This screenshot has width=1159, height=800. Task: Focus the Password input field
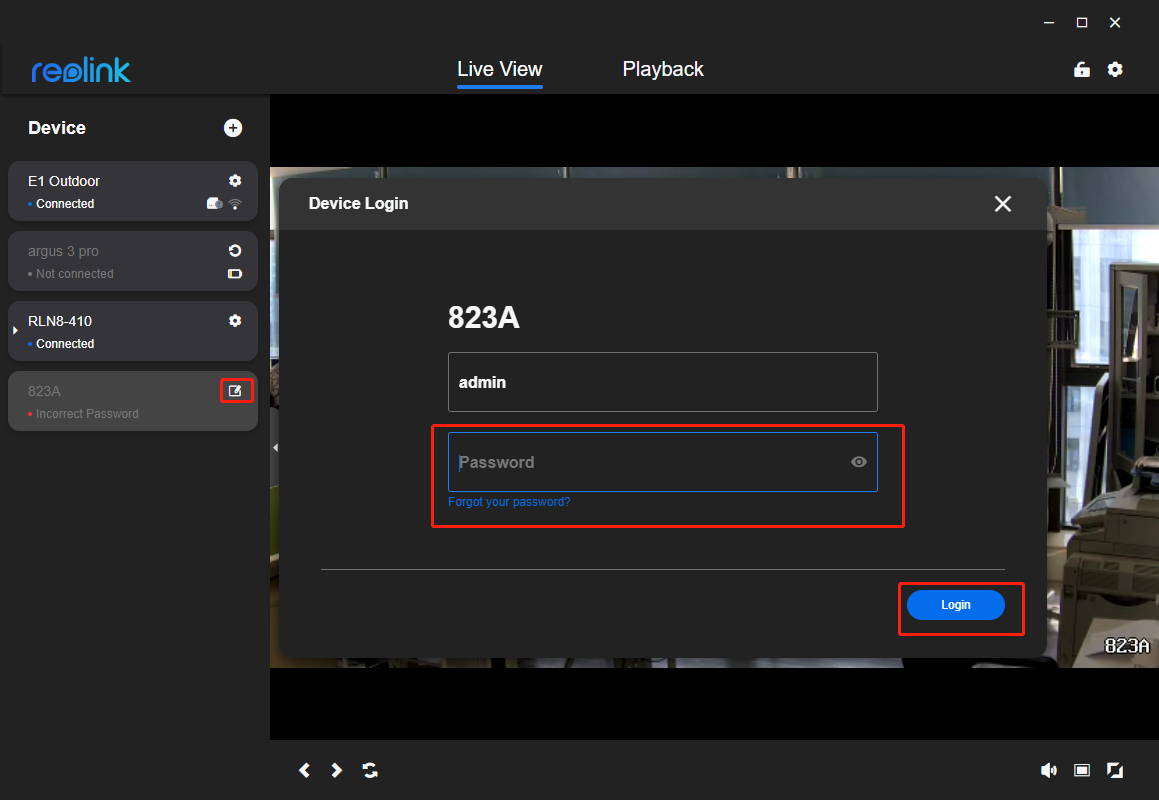pyautogui.click(x=662, y=462)
